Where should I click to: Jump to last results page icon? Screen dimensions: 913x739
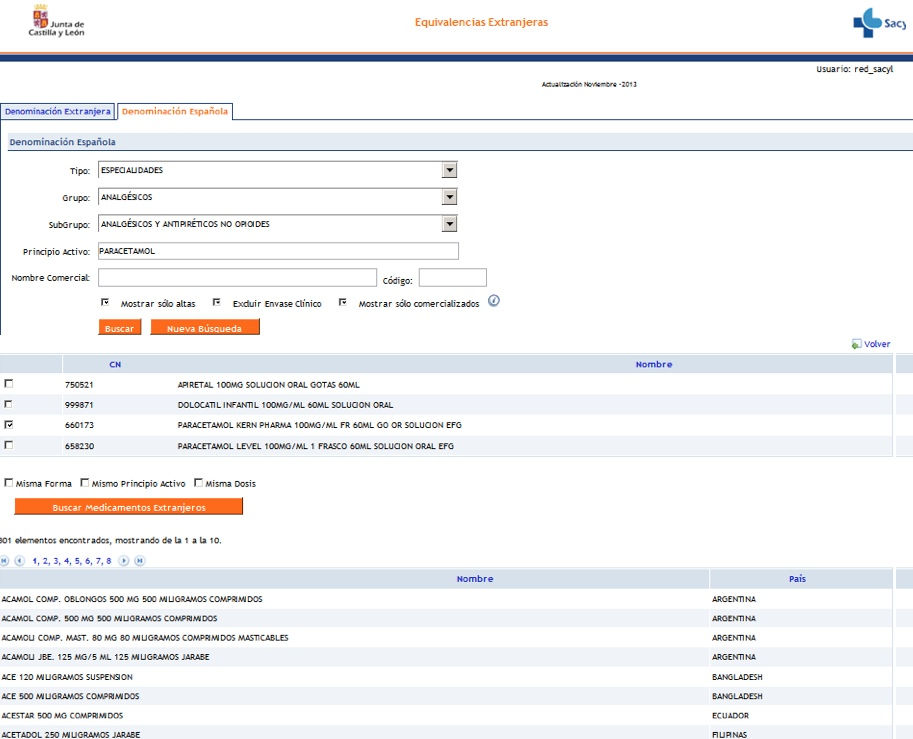pos(139,561)
